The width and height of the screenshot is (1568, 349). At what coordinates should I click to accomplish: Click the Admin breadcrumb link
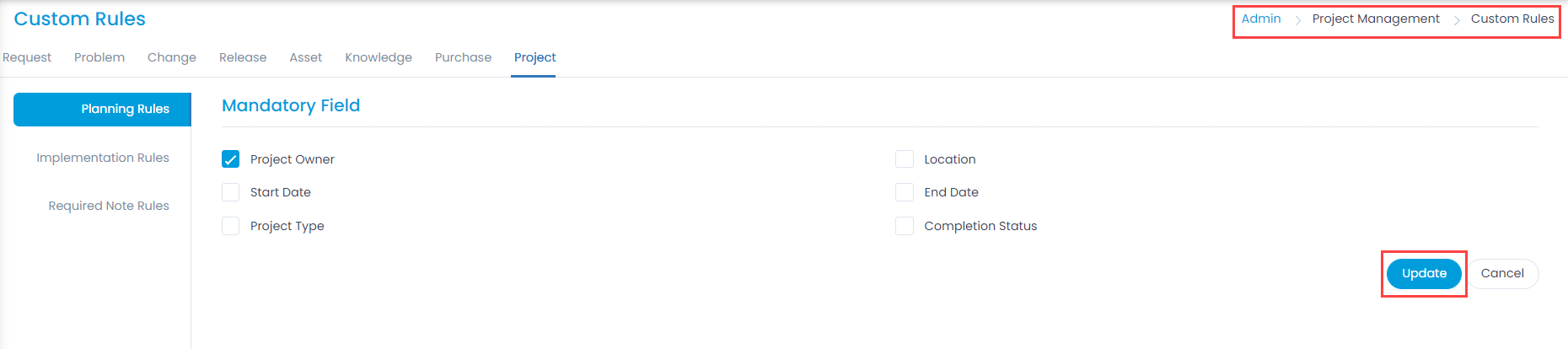[1261, 19]
